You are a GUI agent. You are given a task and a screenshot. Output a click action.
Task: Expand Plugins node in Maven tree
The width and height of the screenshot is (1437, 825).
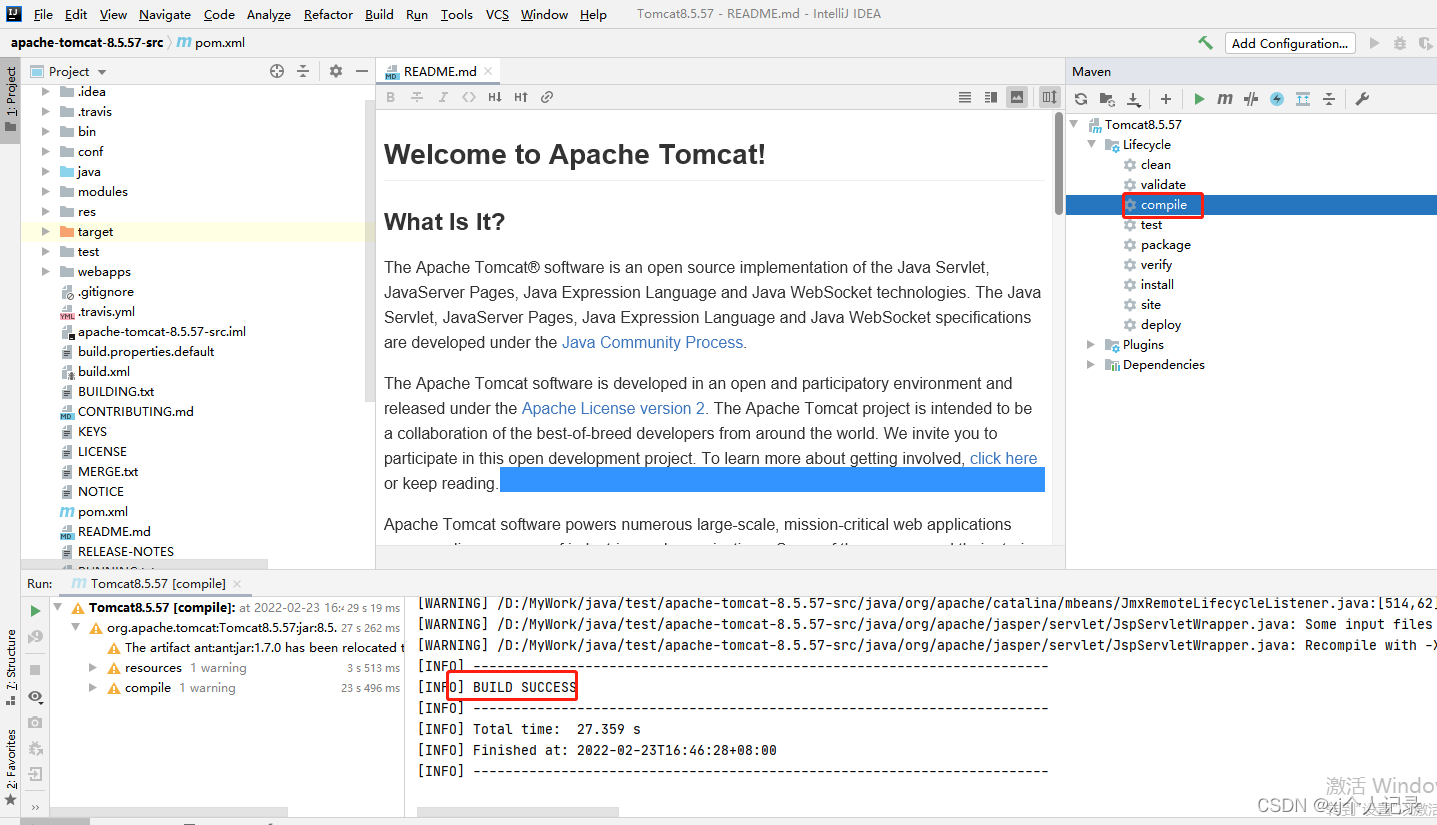click(x=1091, y=345)
